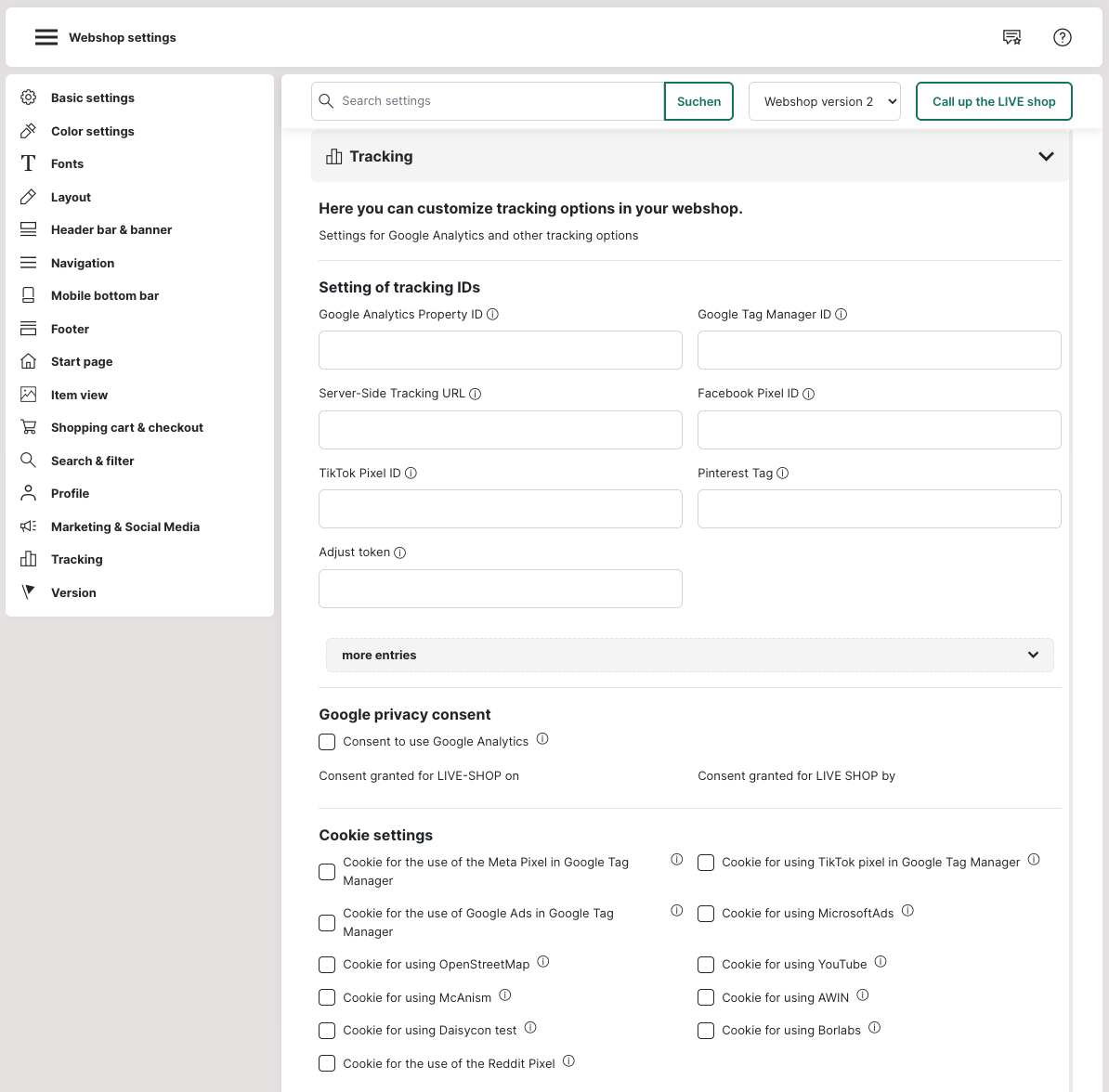Click info icon beside Google Analytics Property ID
This screenshot has width=1109, height=1092.
coord(493,315)
